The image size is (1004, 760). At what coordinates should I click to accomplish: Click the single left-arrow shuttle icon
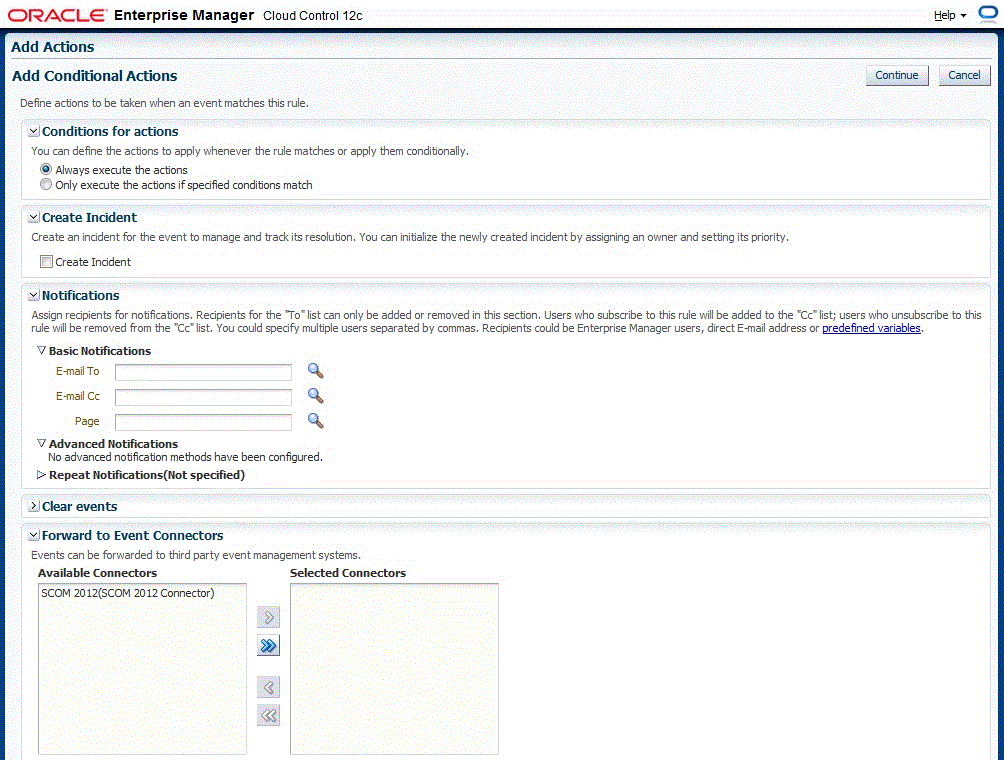pyautogui.click(x=267, y=687)
